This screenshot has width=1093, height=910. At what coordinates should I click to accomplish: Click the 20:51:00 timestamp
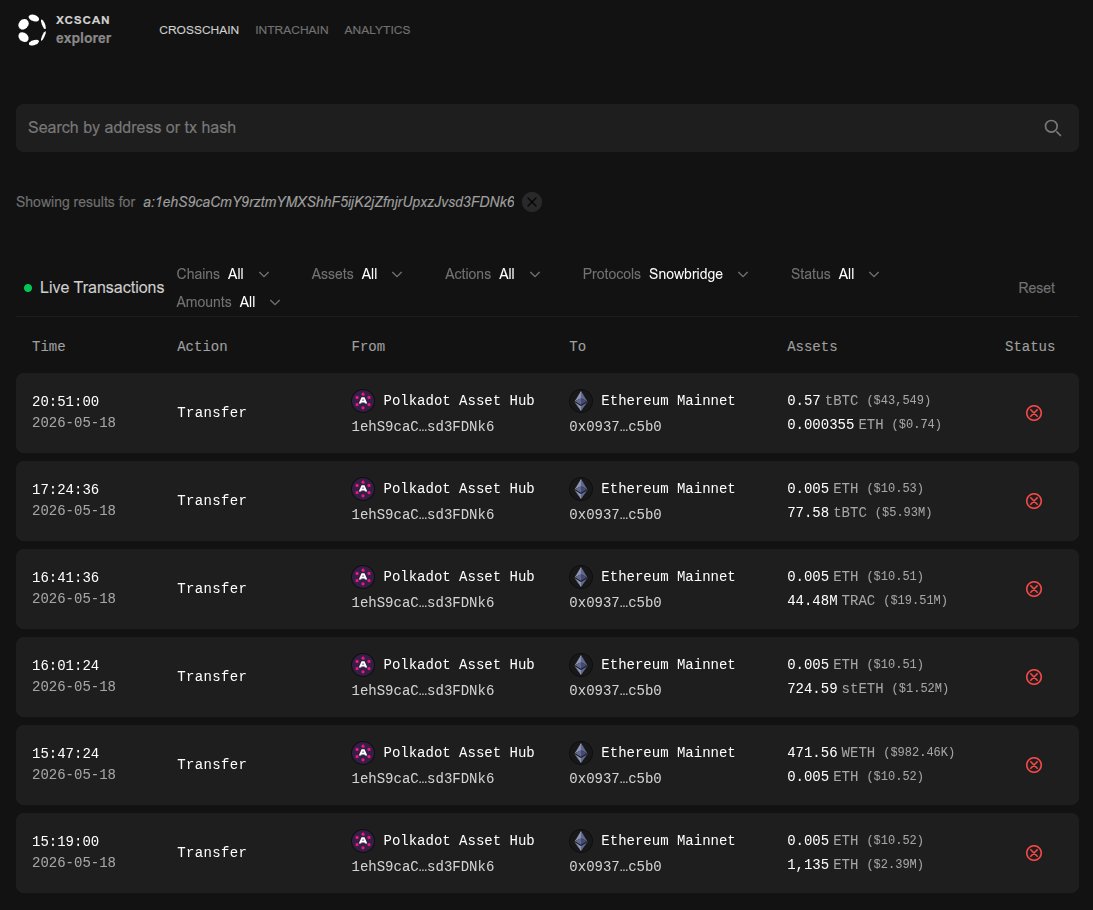pyautogui.click(x=66, y=402)
